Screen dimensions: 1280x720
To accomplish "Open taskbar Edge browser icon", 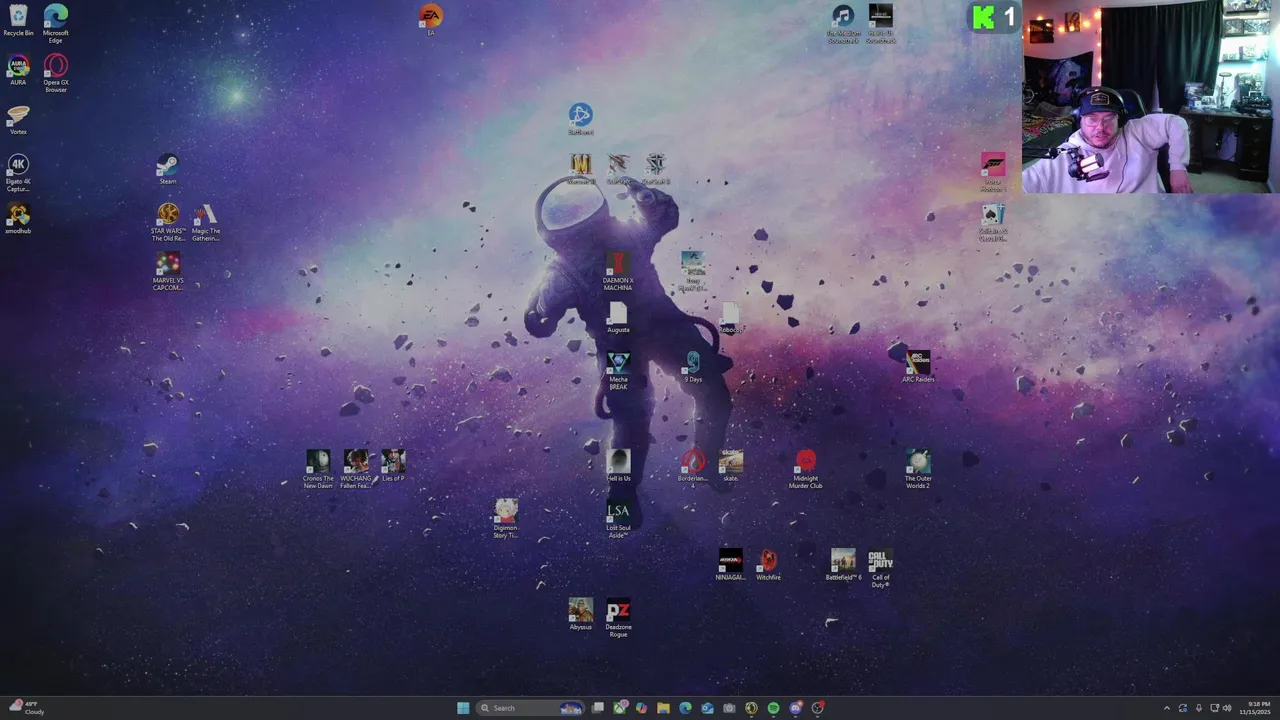I will point(685,708).
